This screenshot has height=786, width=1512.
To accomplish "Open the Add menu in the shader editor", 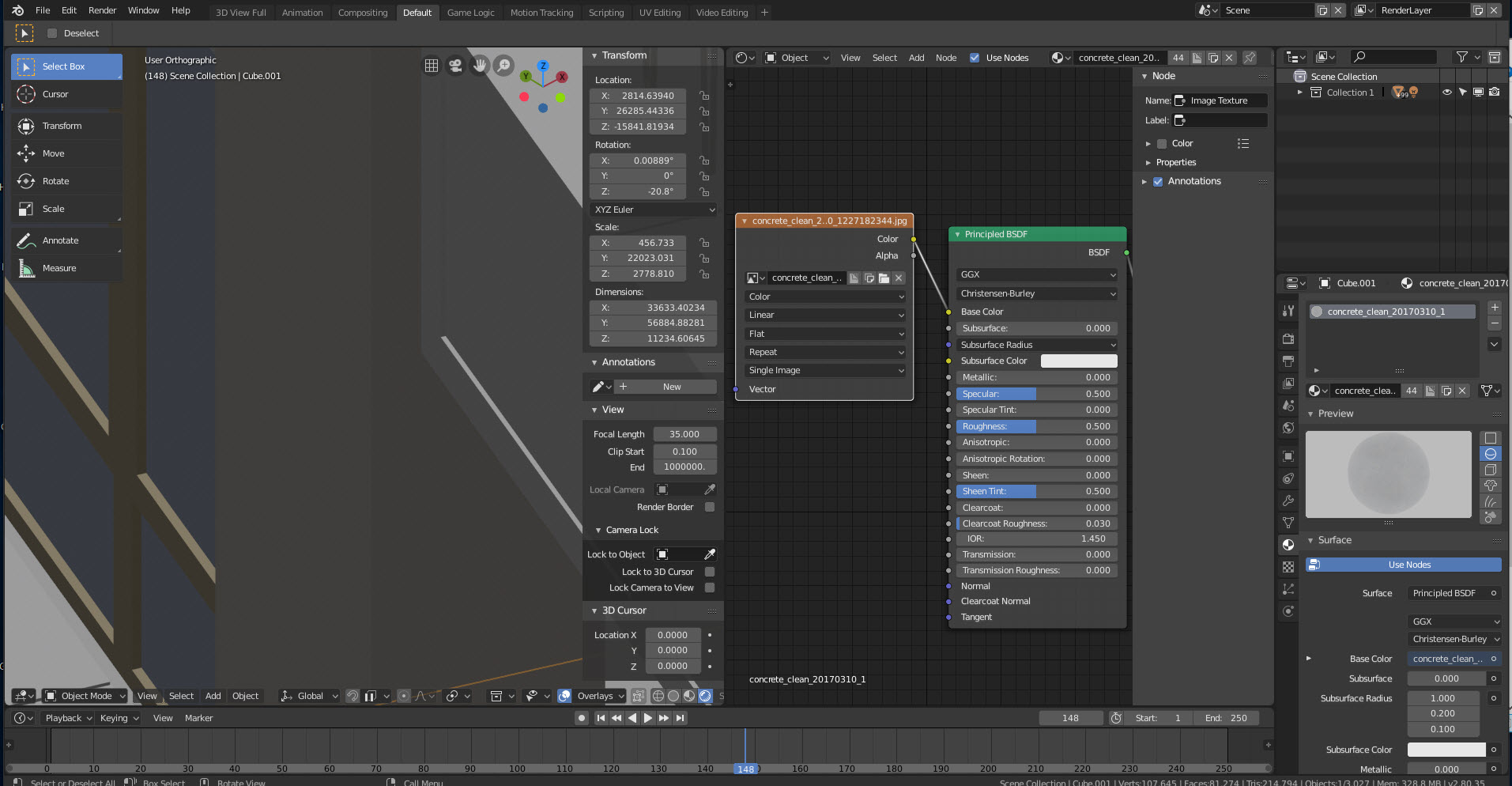I will coord(916,57).
